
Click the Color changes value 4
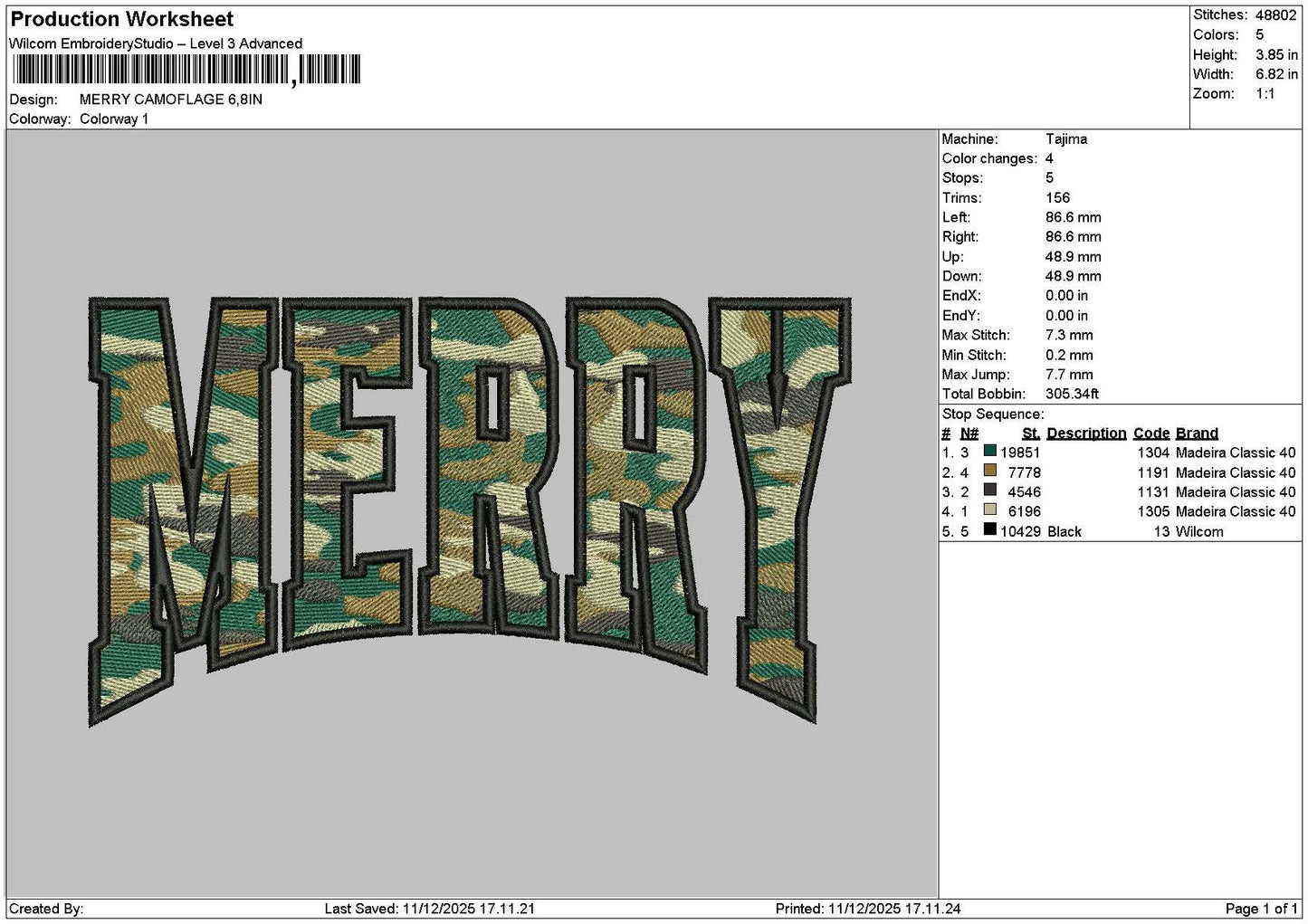[x=1049, y=159]
